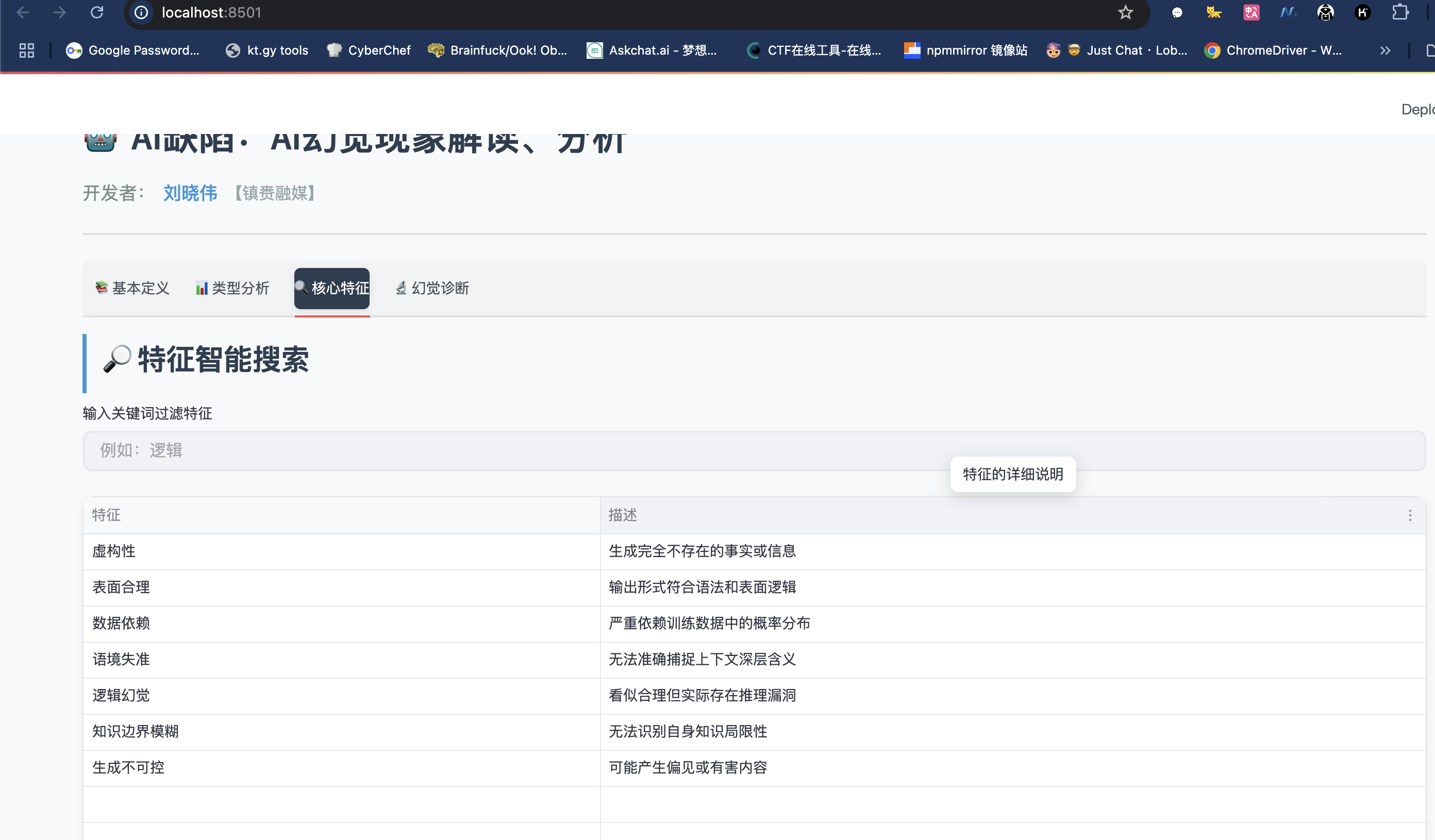Click the 特征 column header

(107, 515)
